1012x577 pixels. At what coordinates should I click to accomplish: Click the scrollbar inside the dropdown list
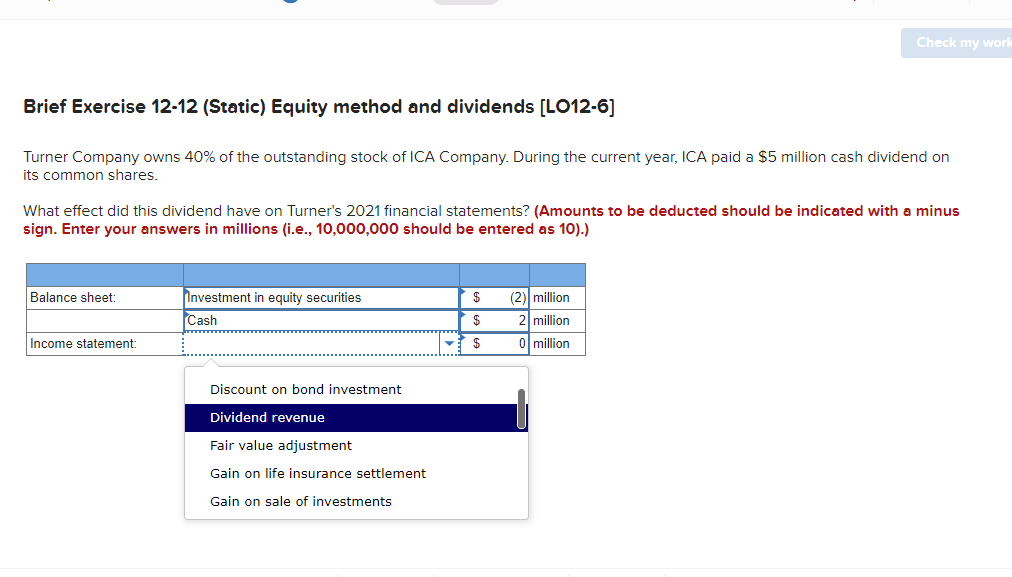520,410
